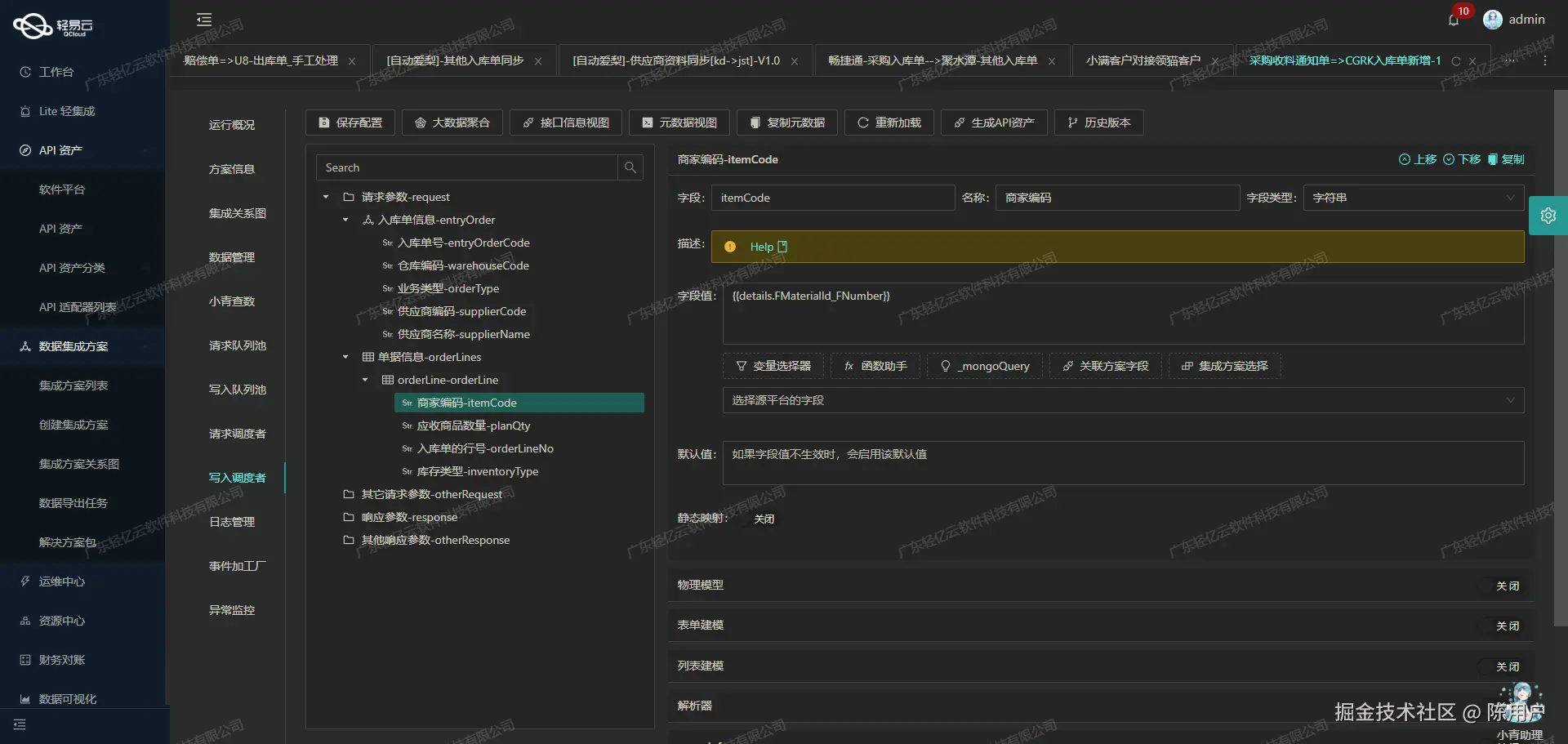Close 畅捷通-采购入库单 tab
Image resolution: width=1568 pixels, height=744 pixels.
click(1052, 61)
